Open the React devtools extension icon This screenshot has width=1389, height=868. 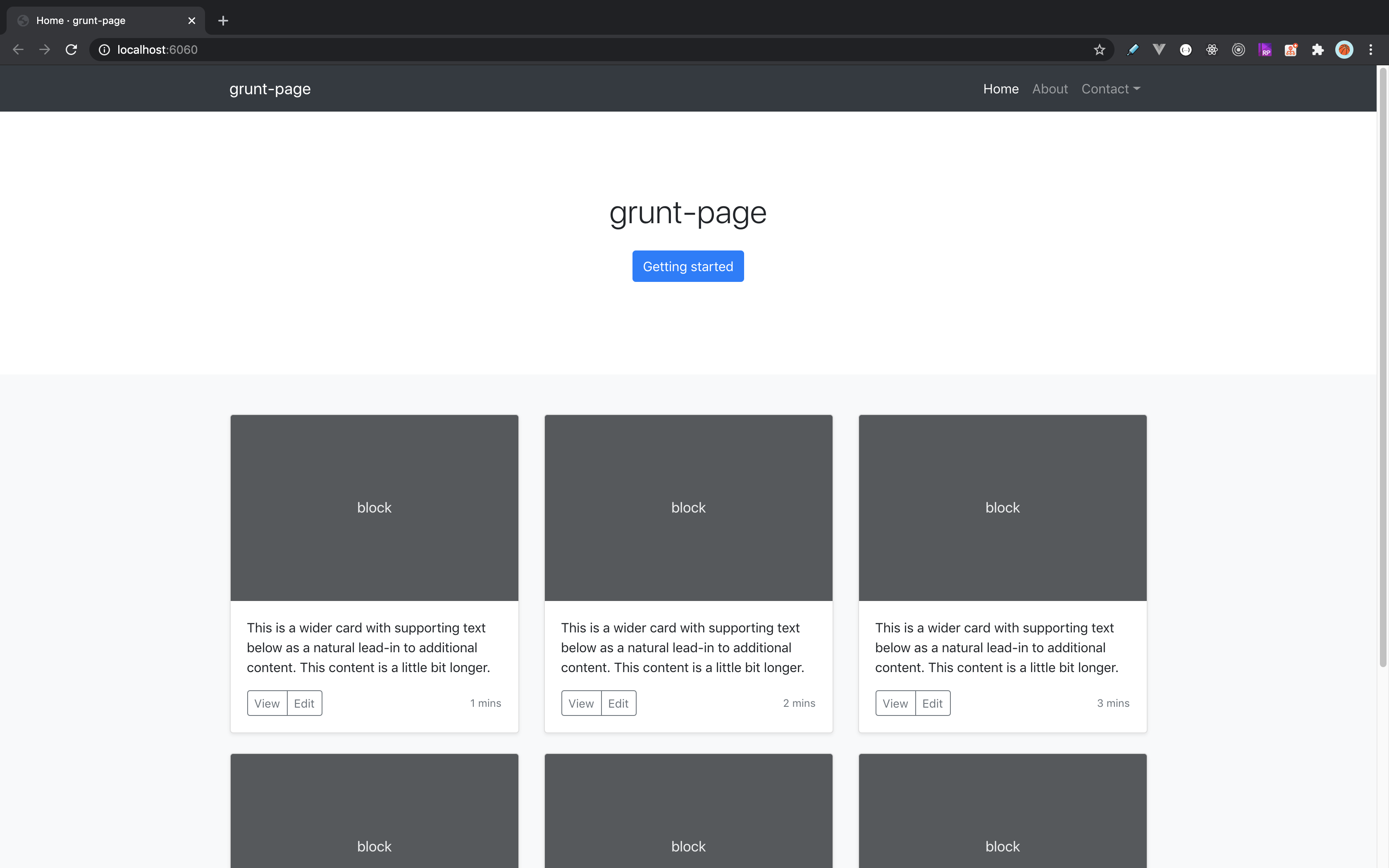[1212, 50]
